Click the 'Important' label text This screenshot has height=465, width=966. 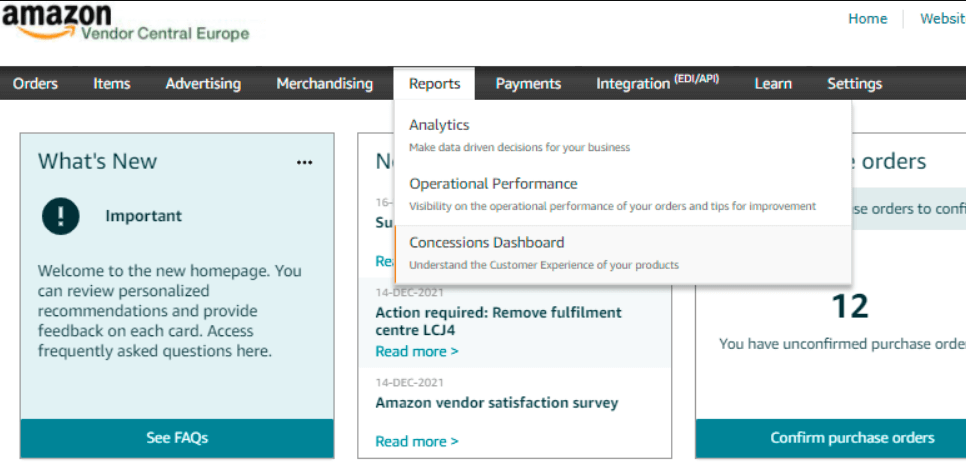pos(144,216)
